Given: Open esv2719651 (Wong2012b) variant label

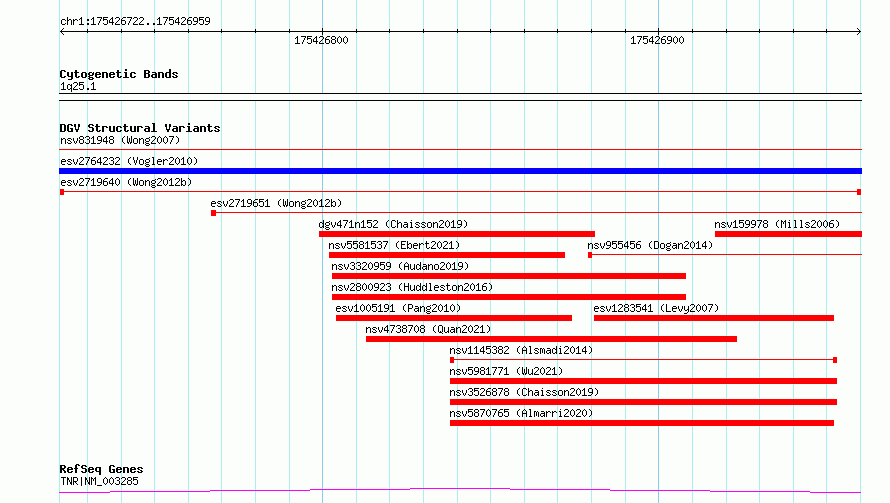Looking at the screenshot, I should pos(276,203).
